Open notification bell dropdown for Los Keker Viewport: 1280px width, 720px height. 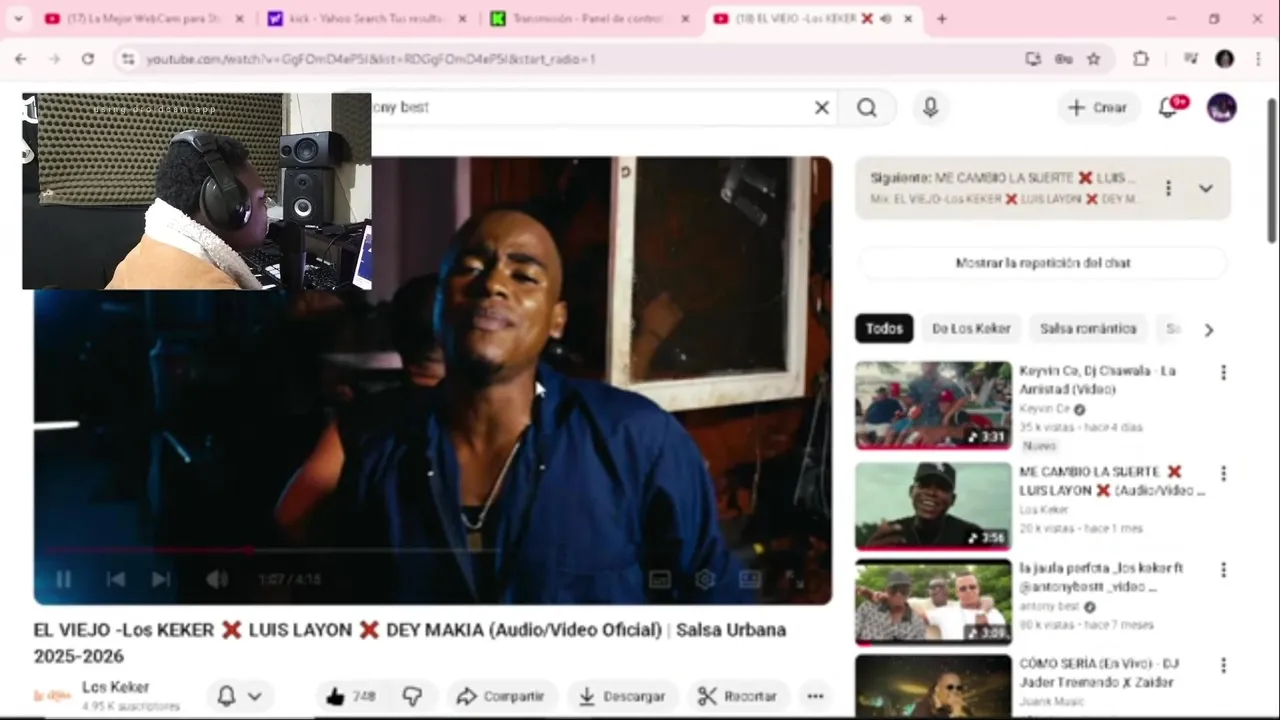(240, 696)
